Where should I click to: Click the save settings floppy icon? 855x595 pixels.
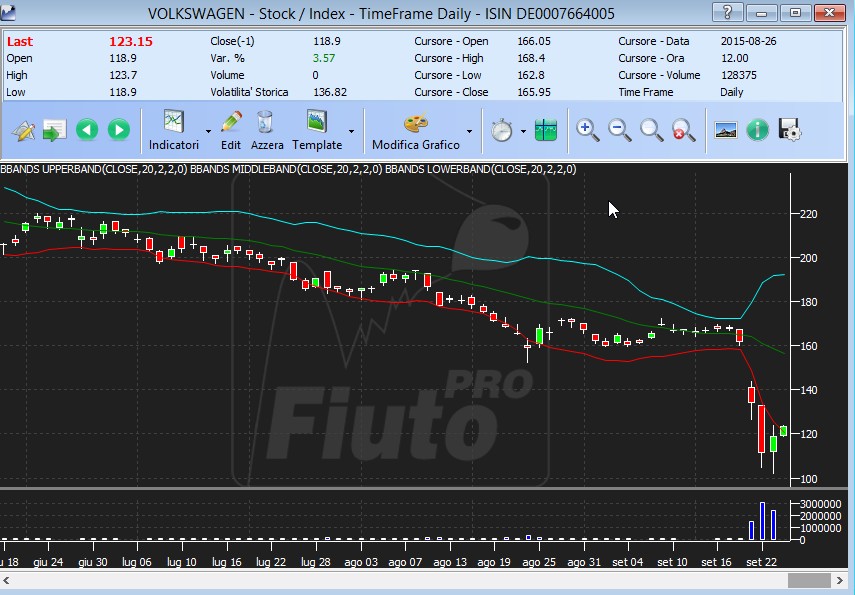(789, 130)
